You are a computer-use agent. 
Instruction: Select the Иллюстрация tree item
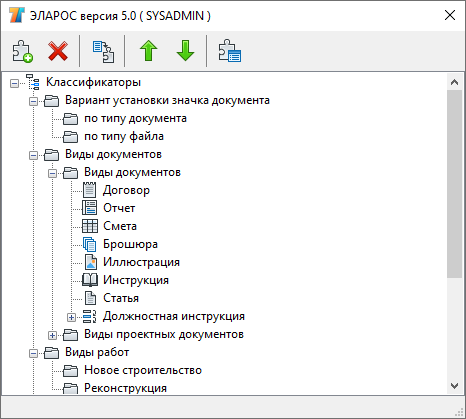141,262
